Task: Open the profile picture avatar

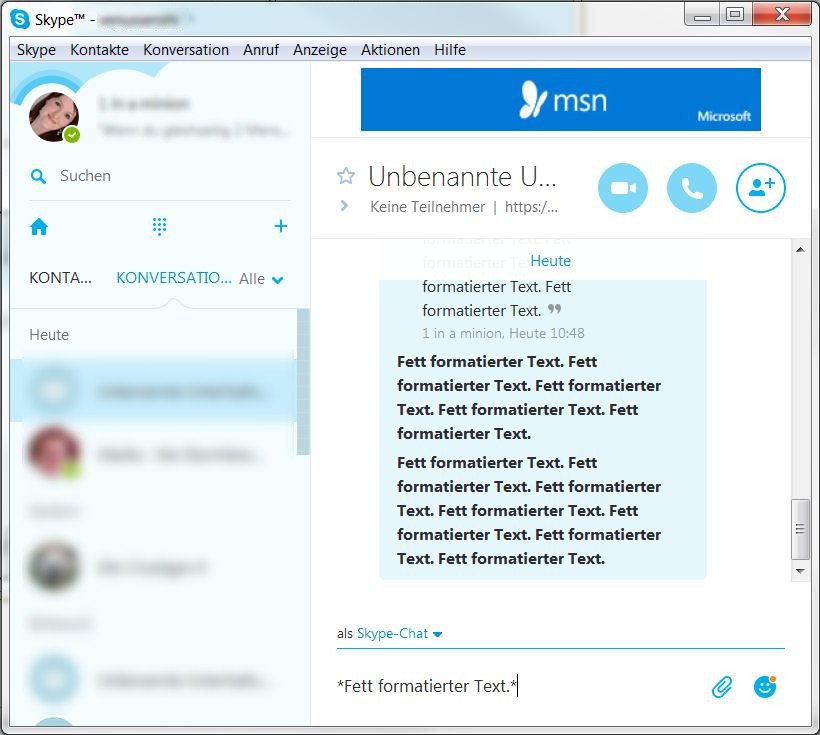Action: click(54, 117)
